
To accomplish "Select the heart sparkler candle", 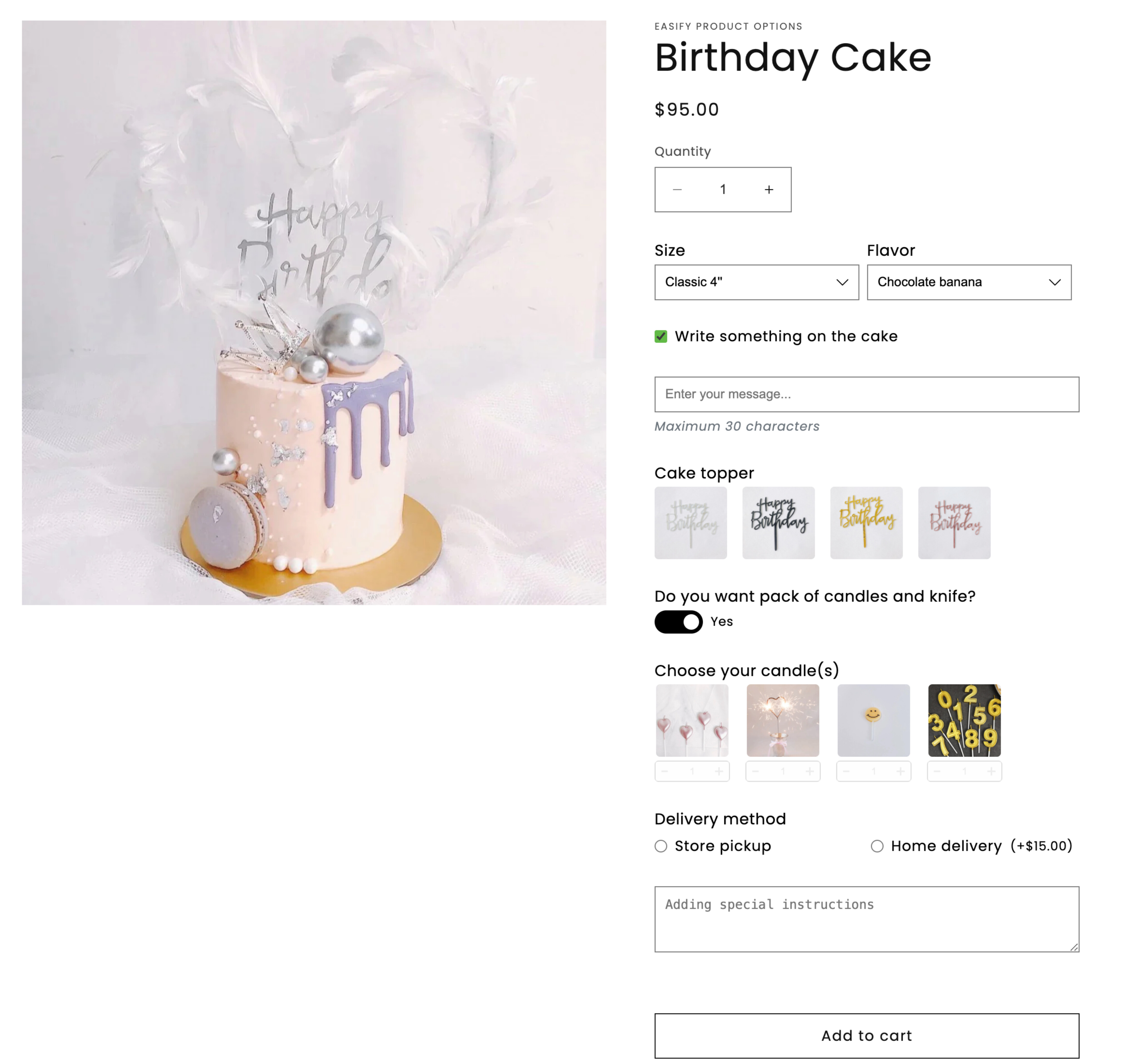I will click(783, 720).
